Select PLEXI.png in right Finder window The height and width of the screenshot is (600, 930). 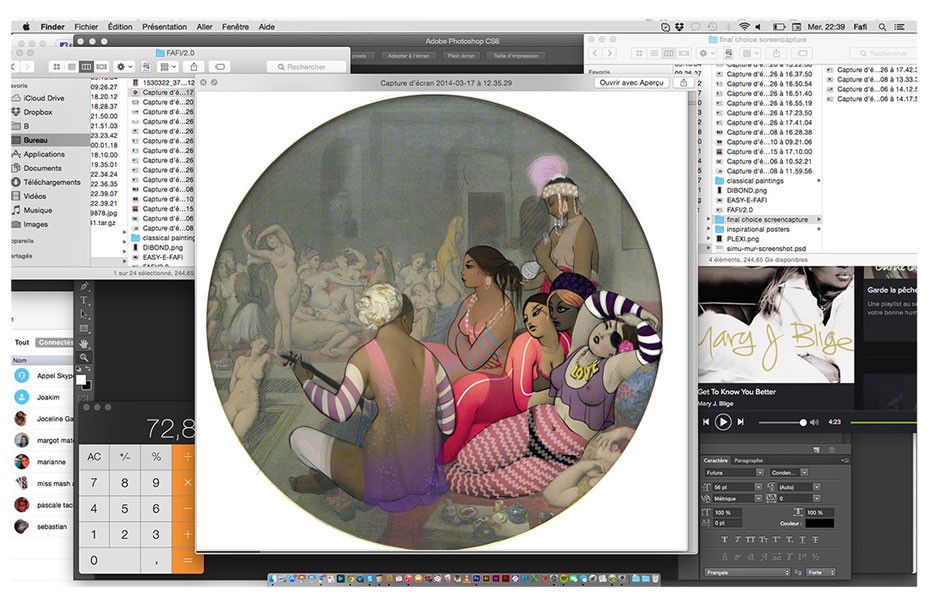click(x=742, y=238)
